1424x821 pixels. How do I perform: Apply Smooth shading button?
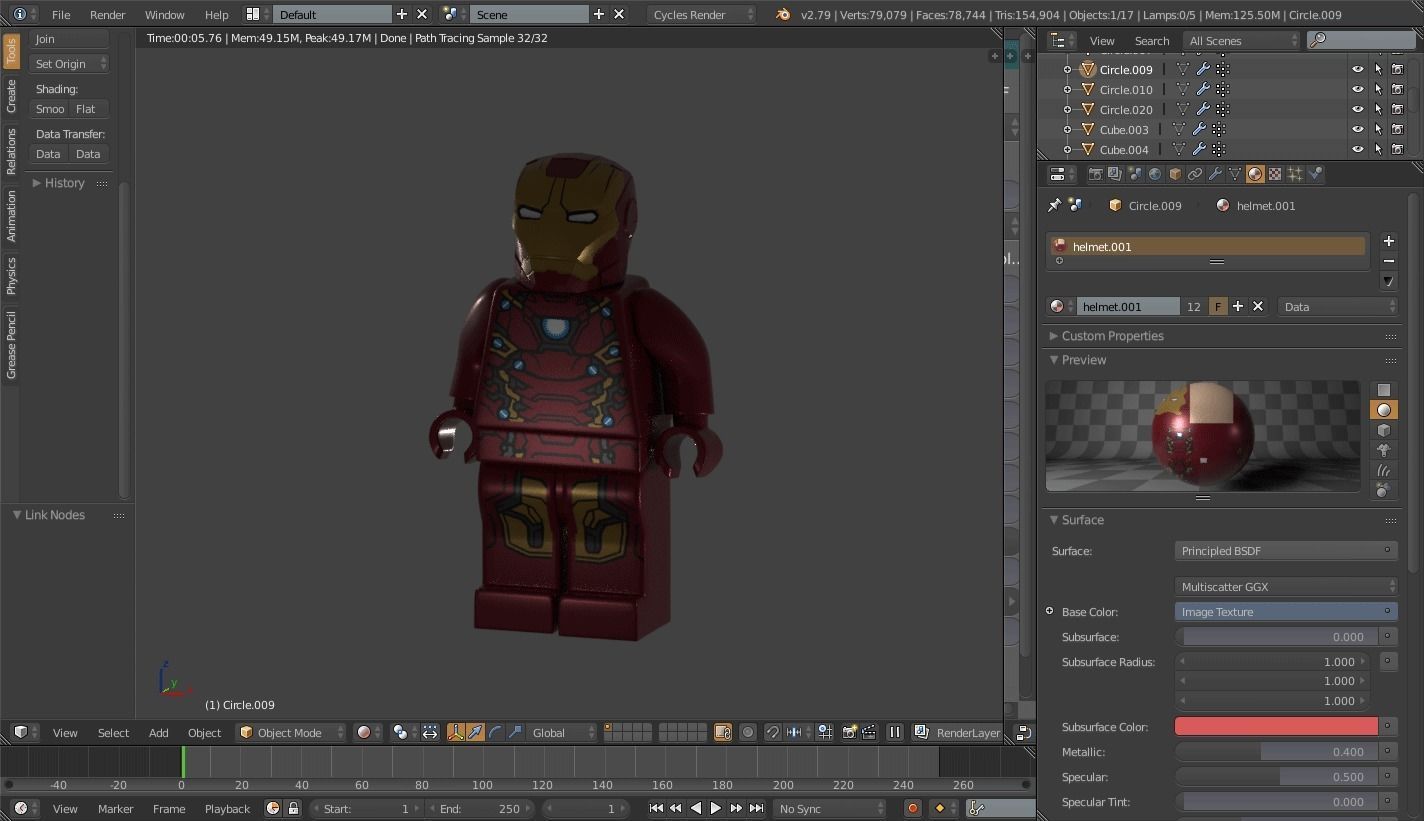[x=49, y=109]
